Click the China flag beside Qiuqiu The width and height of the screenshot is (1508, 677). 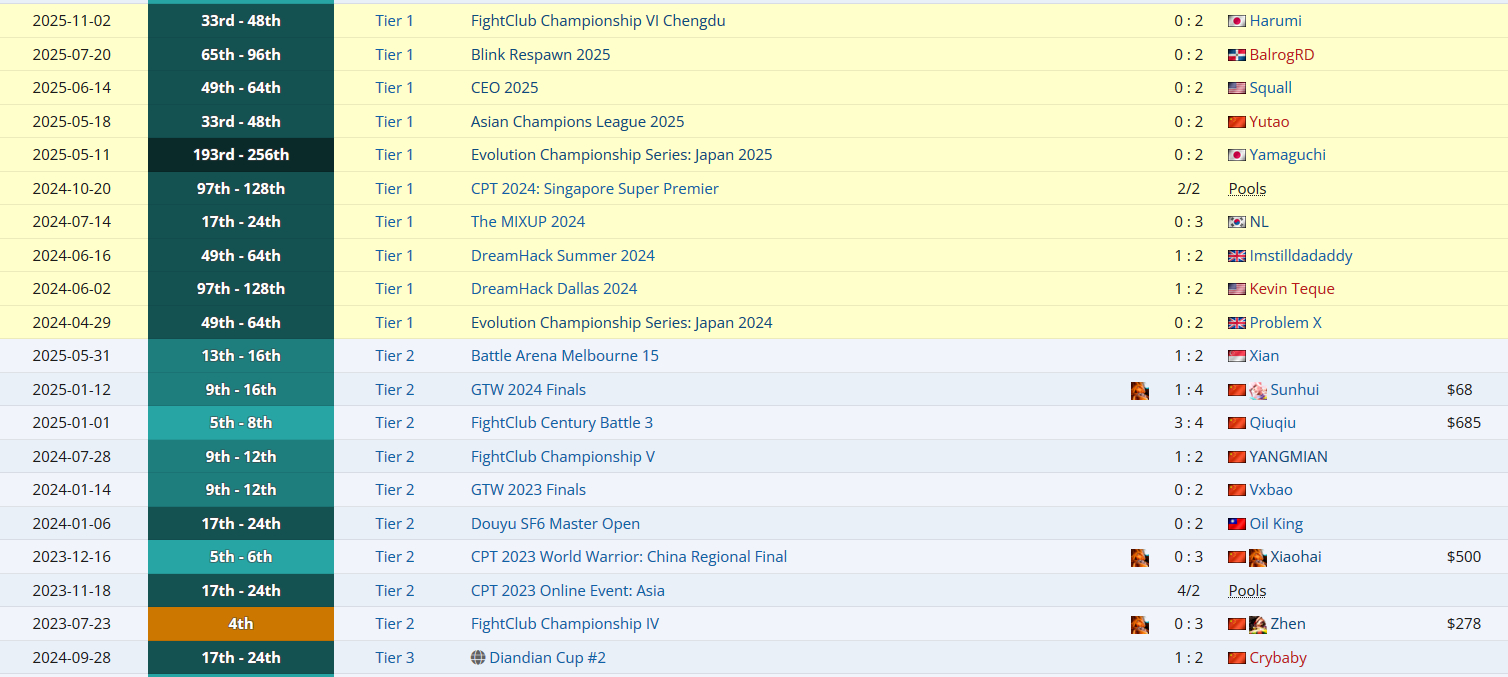pyautogui.click(x=1237, y=423)
